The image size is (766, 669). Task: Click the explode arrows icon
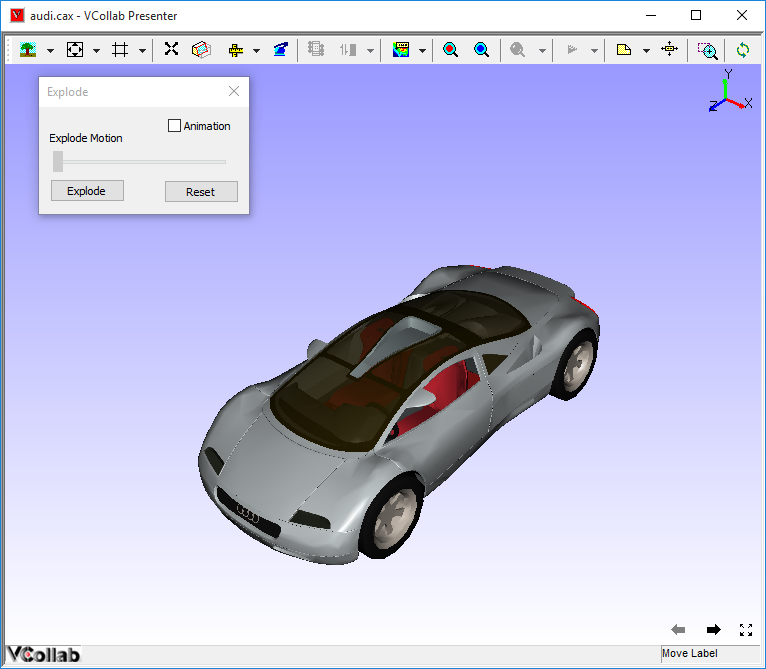click(x=171, y=49)
